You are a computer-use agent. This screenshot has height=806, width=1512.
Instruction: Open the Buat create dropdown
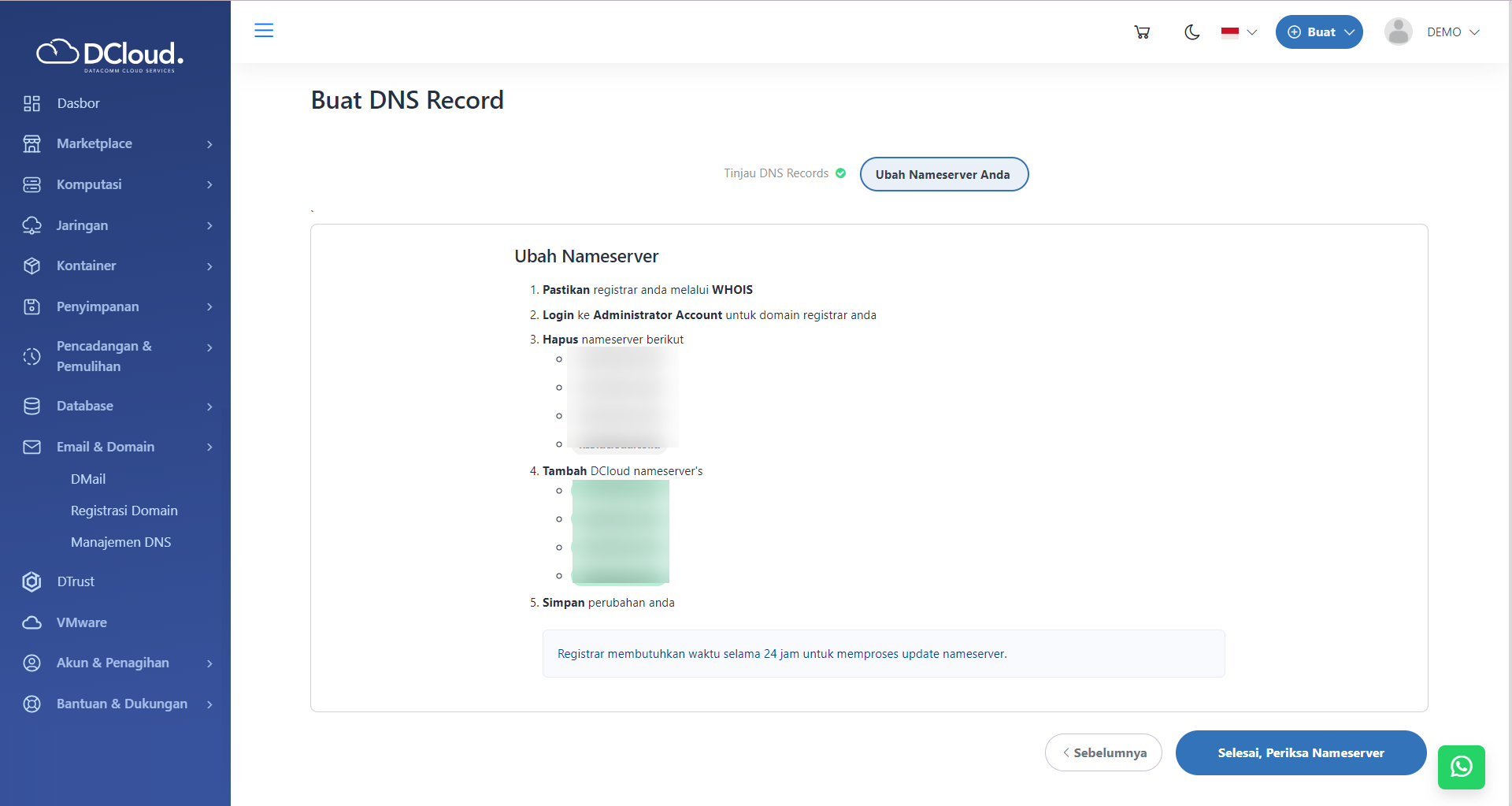coord(1319,32)
